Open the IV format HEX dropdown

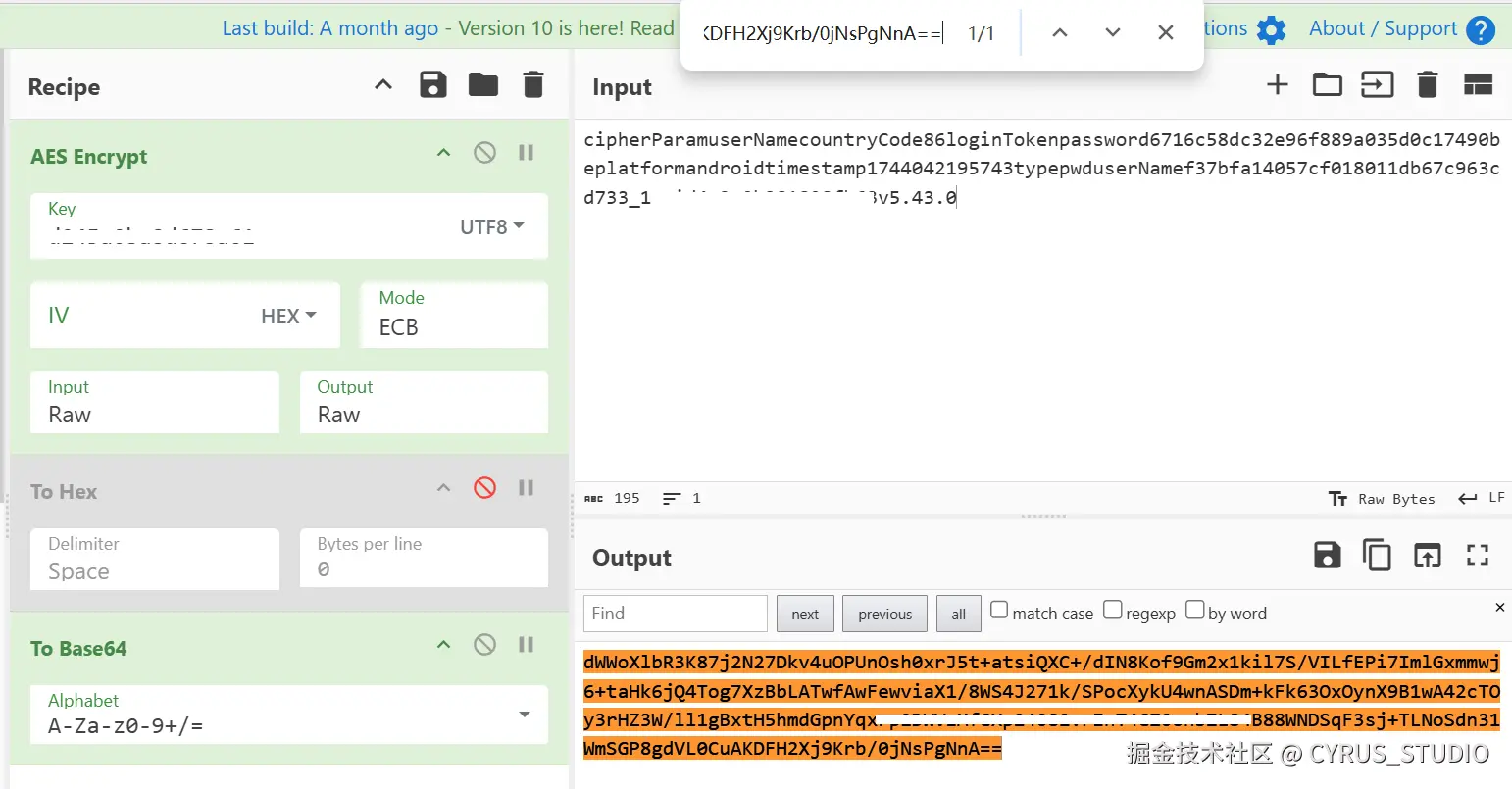pyautogui.click(x=289, y=316)
